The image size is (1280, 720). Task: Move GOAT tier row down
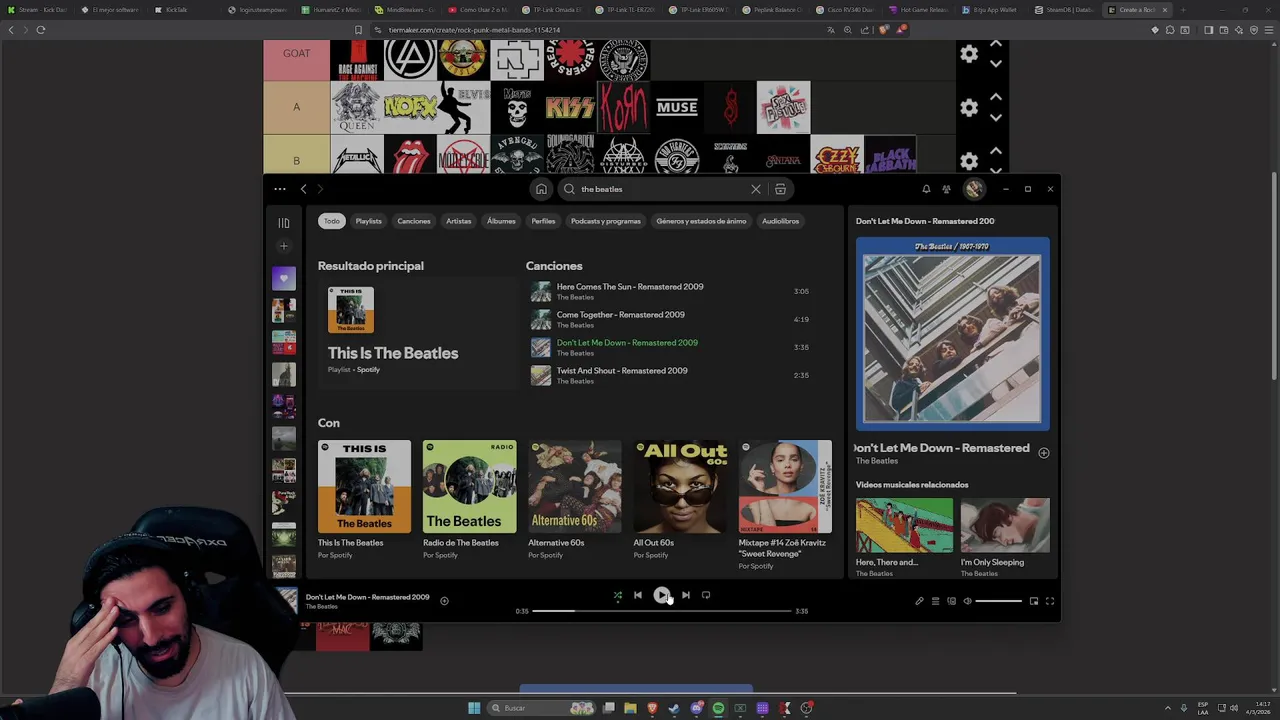click(x=996, y=64)
